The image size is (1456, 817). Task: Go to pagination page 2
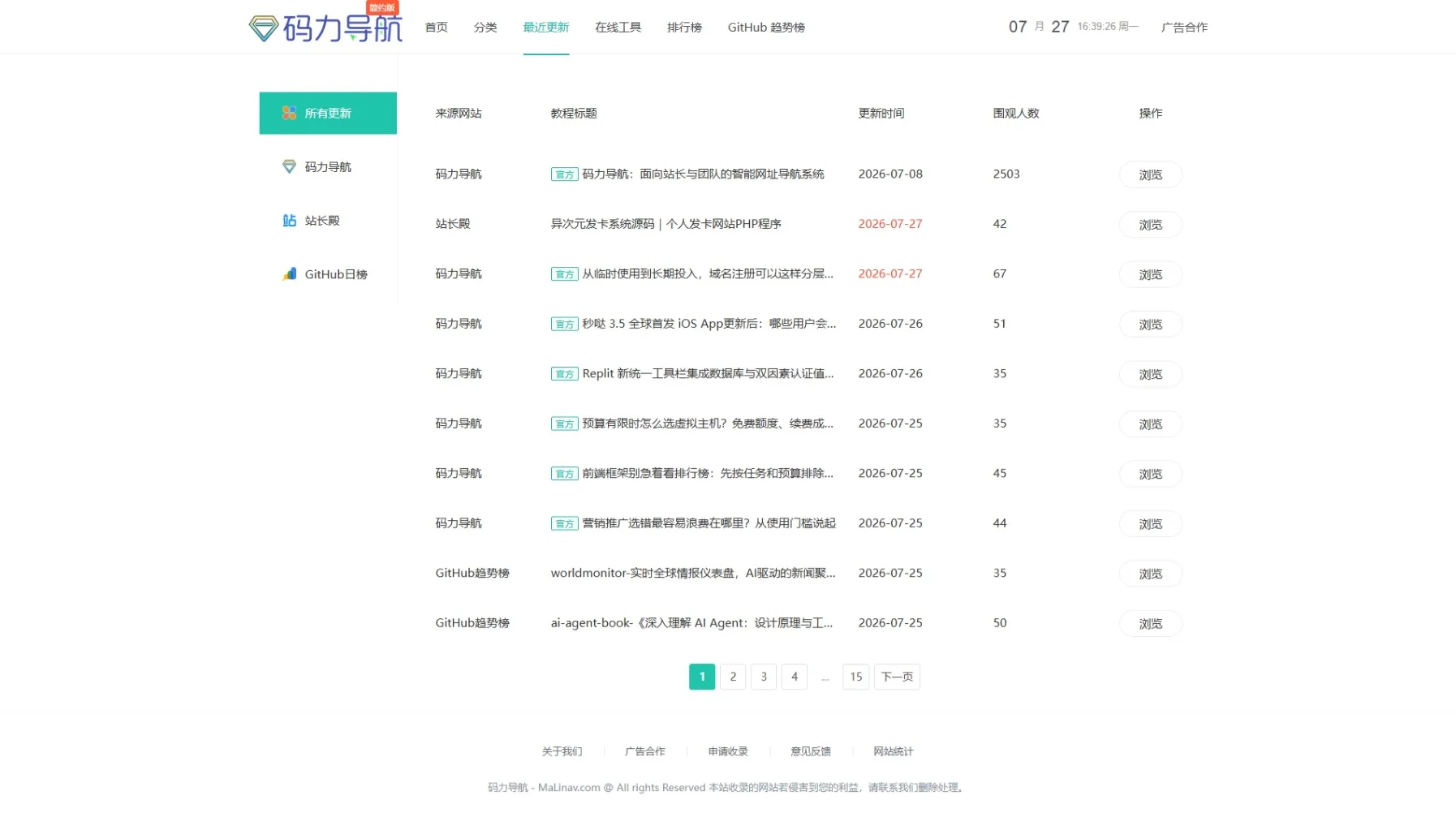point(733,677)
